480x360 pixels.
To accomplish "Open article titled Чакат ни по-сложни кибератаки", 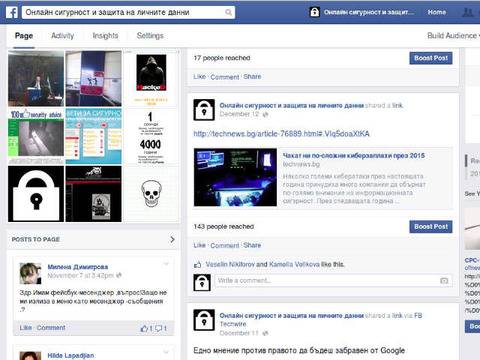I will pyautogui.click(x=354, y=156).
